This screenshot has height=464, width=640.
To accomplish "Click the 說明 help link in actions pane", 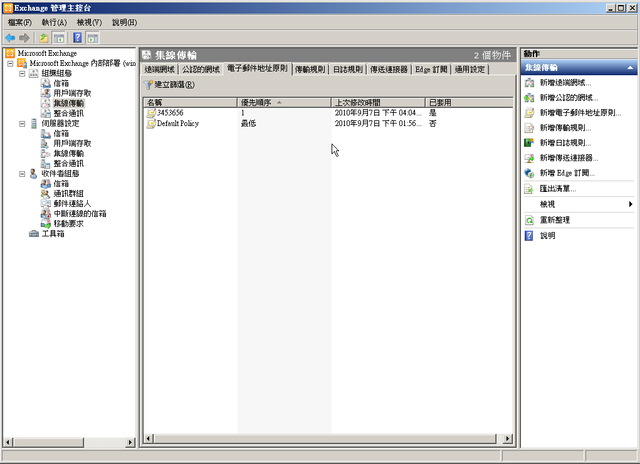I will click(547, 235).
